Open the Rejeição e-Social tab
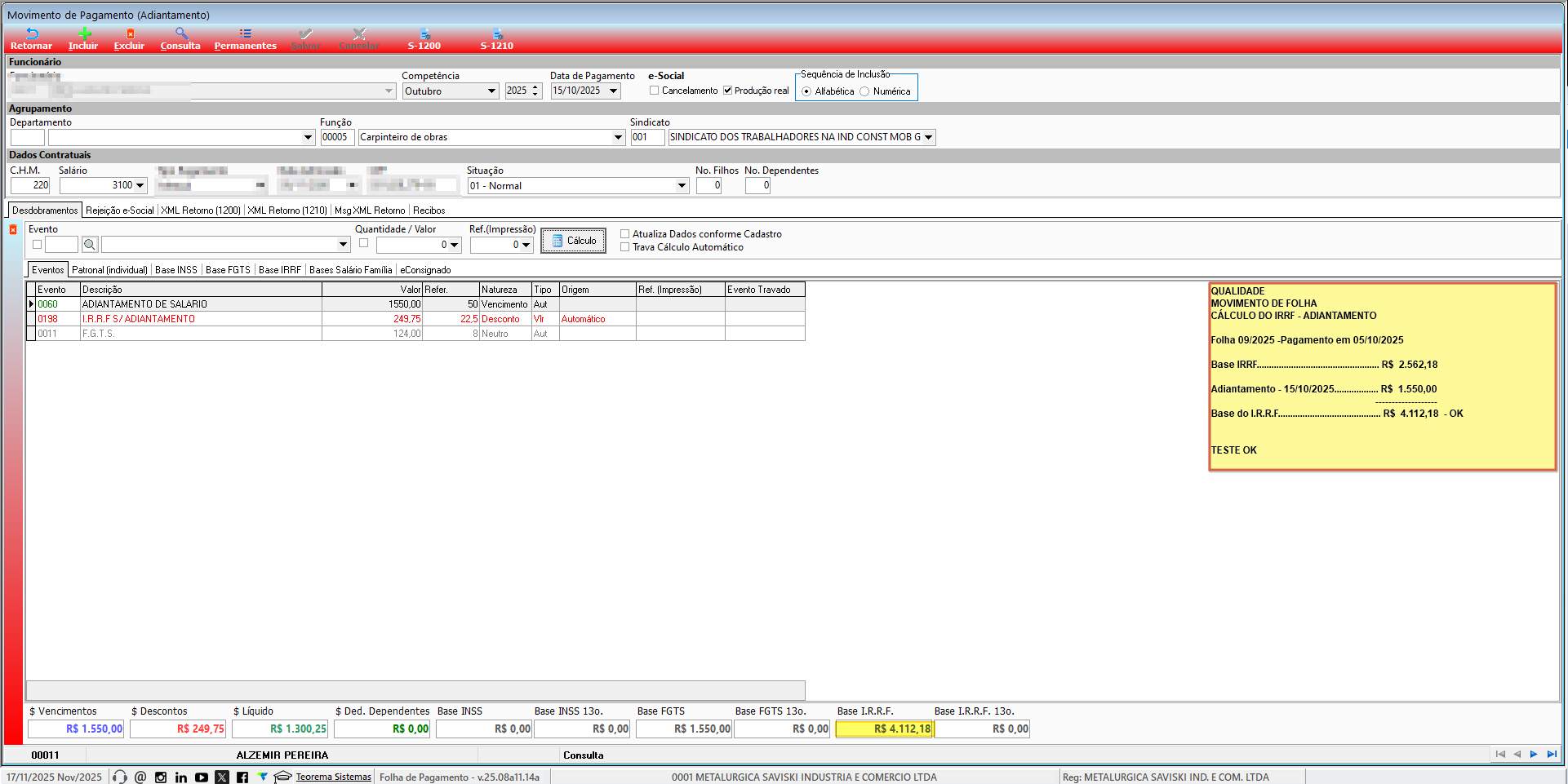 coord(120,210)
